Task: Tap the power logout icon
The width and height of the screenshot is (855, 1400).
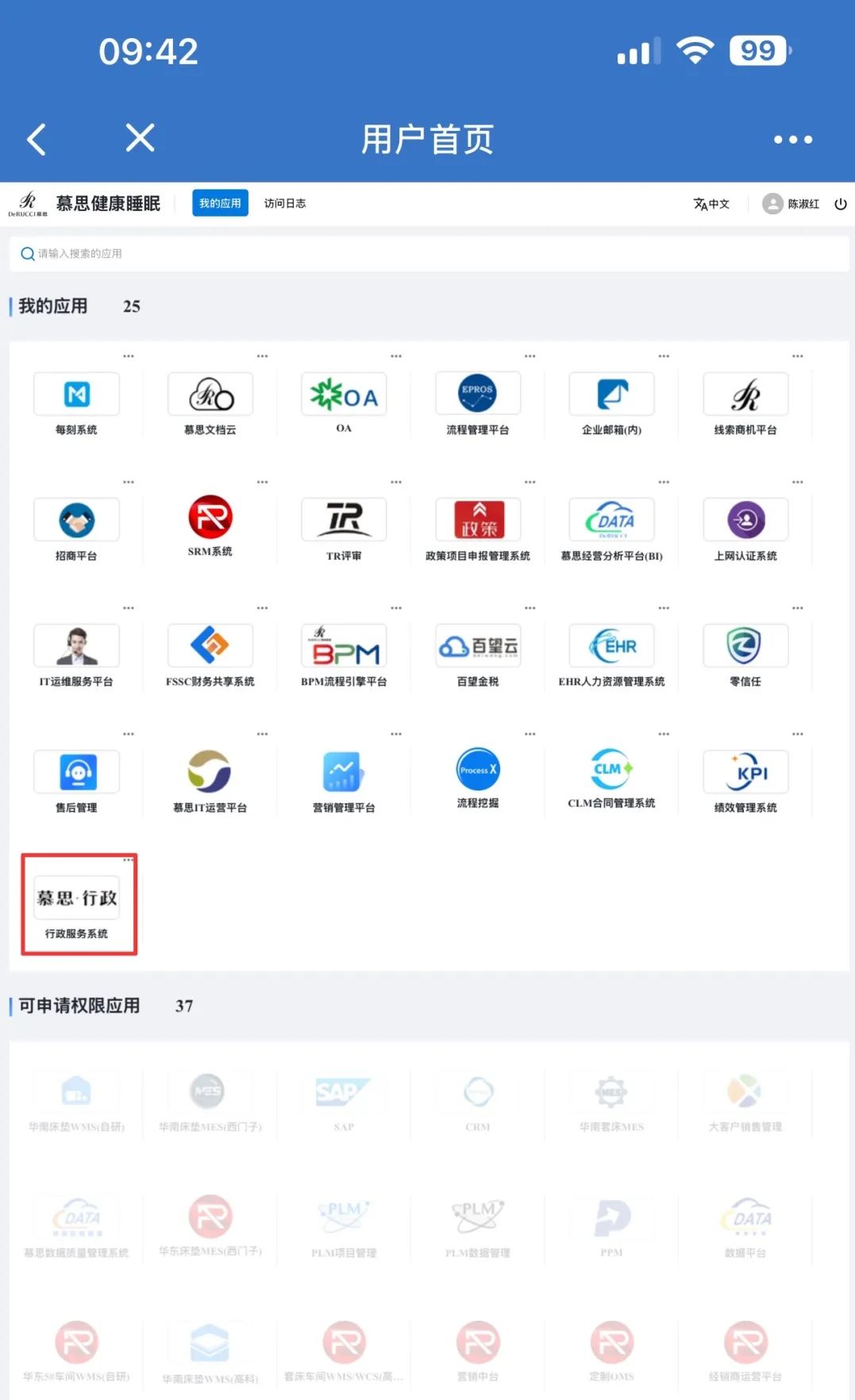Action: coord(841,204)
